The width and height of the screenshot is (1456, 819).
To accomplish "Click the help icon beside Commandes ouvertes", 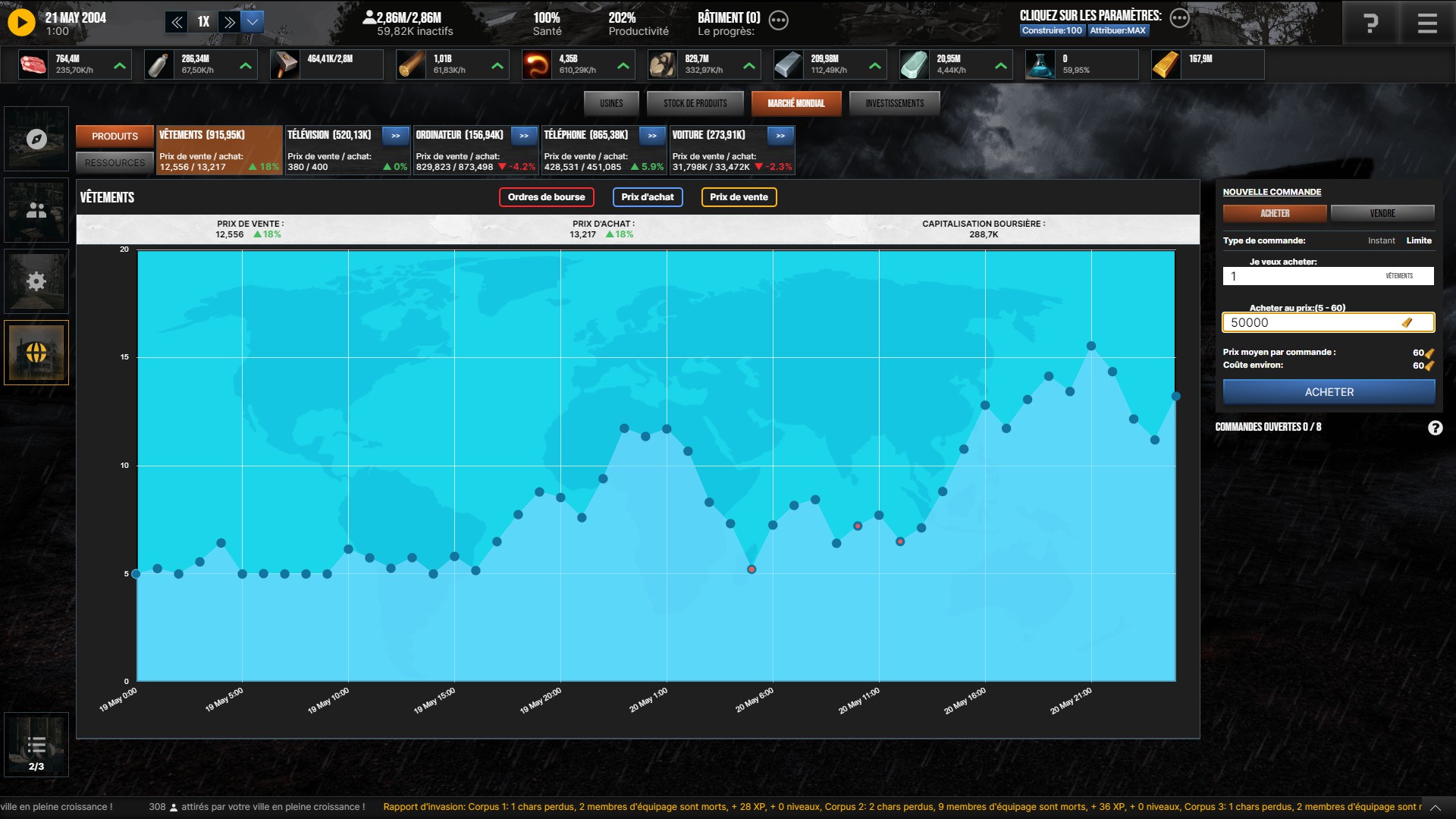I will (1435, 428).
